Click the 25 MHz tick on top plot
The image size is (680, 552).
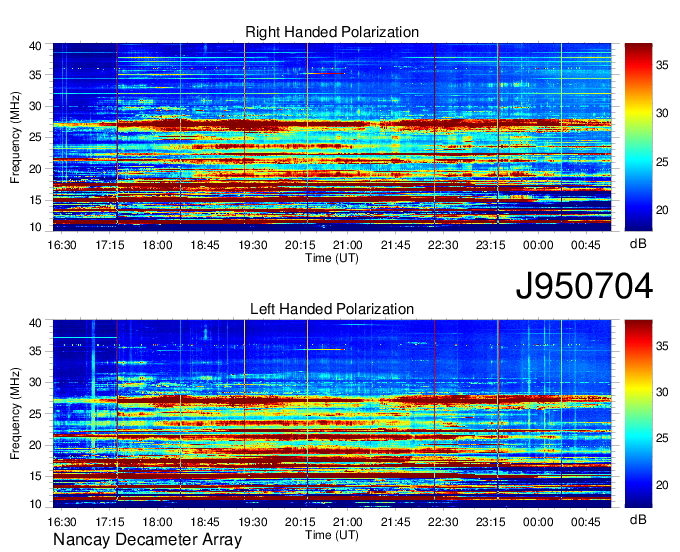point(35,137)
